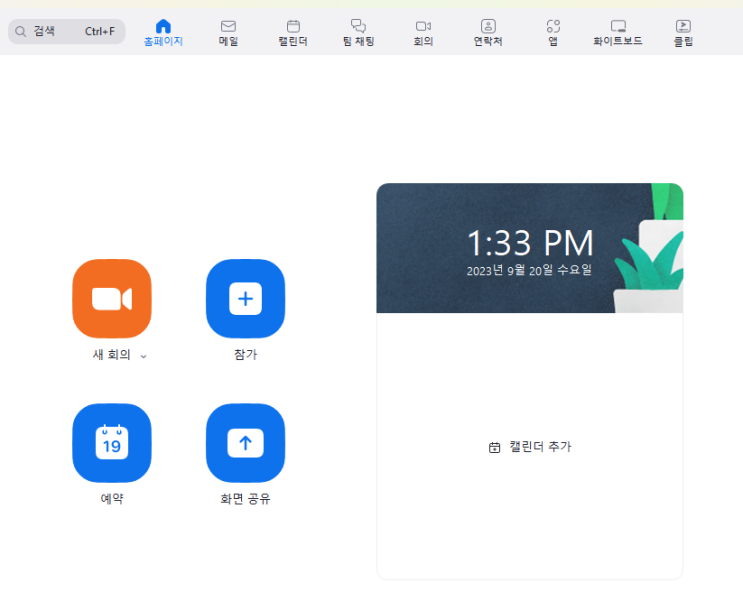This screenshot has height=601, width=743.
Task: Click the 새 회의 label
Action: pos(111,355)
